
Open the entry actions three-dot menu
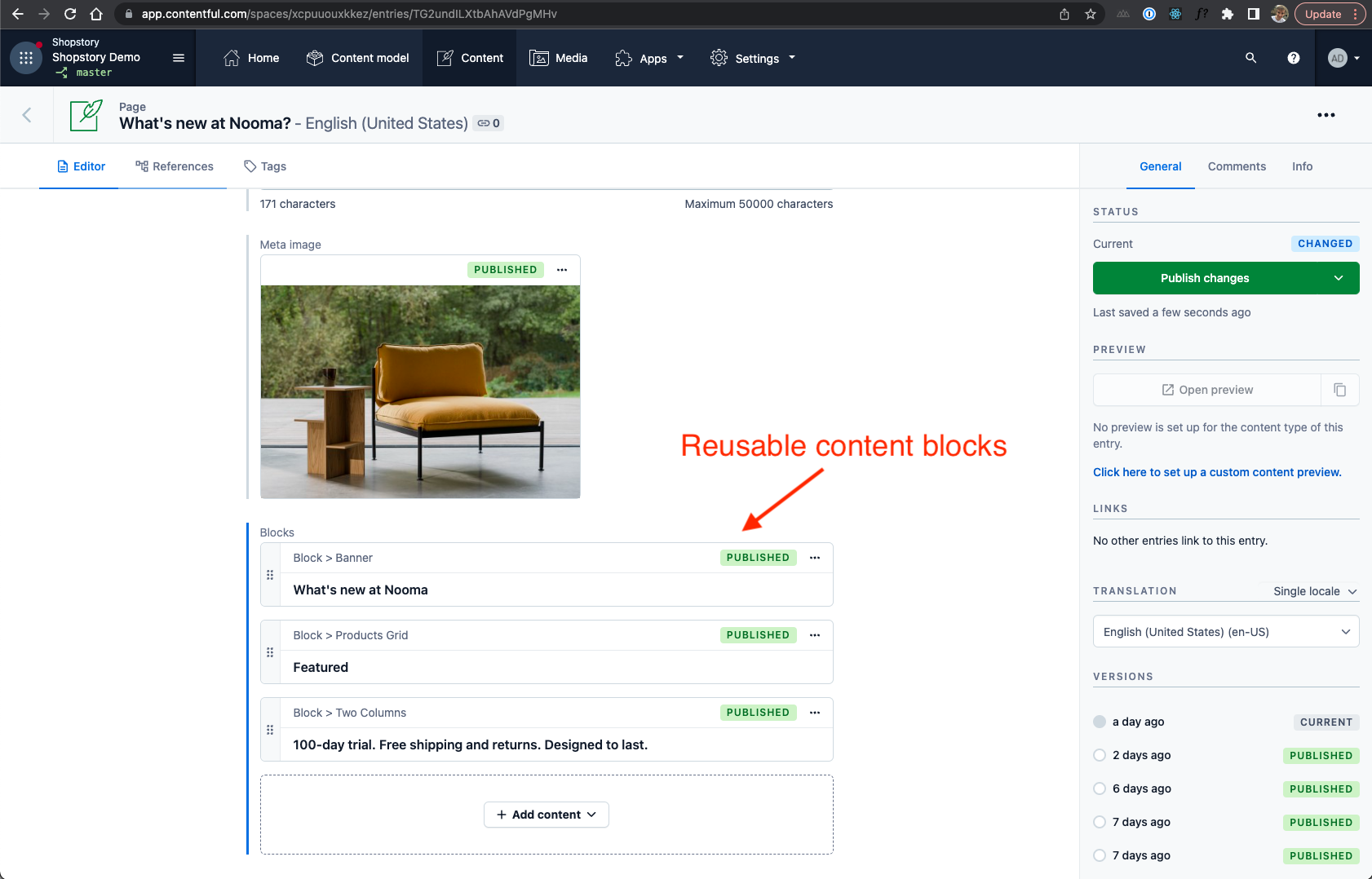(1326, 115)
